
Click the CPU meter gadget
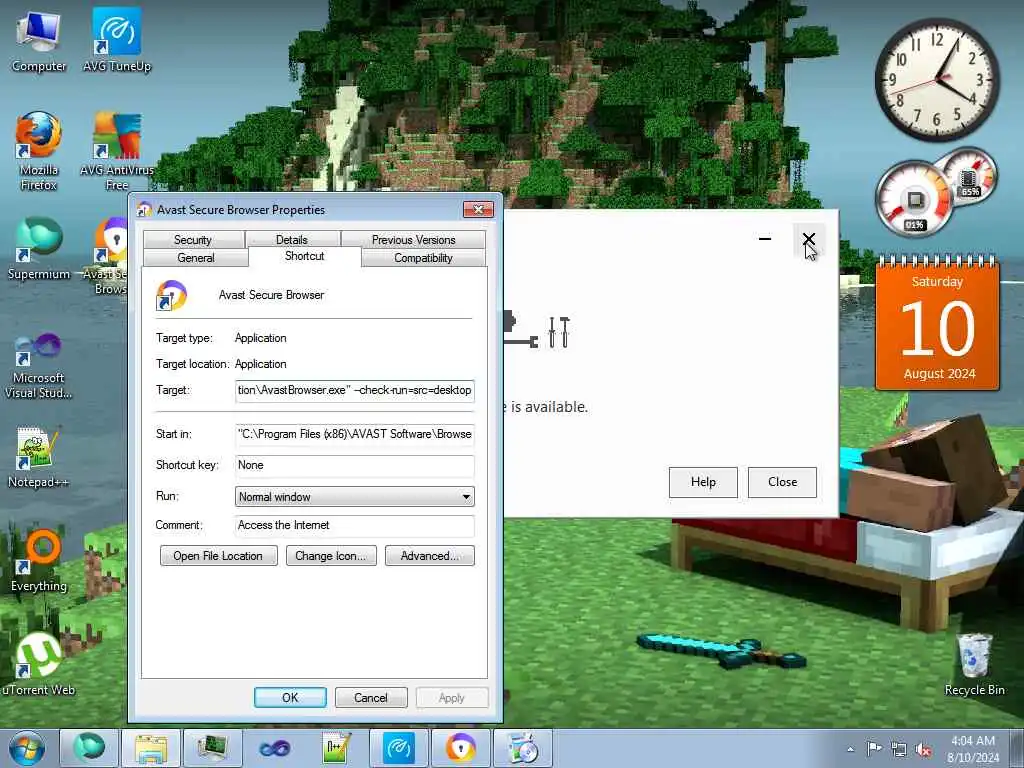click(914, 199)
